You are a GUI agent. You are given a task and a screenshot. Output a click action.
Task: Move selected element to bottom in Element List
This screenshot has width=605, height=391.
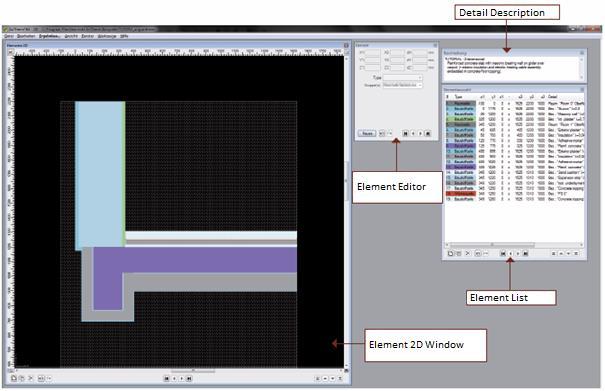(x=576, y=254)
